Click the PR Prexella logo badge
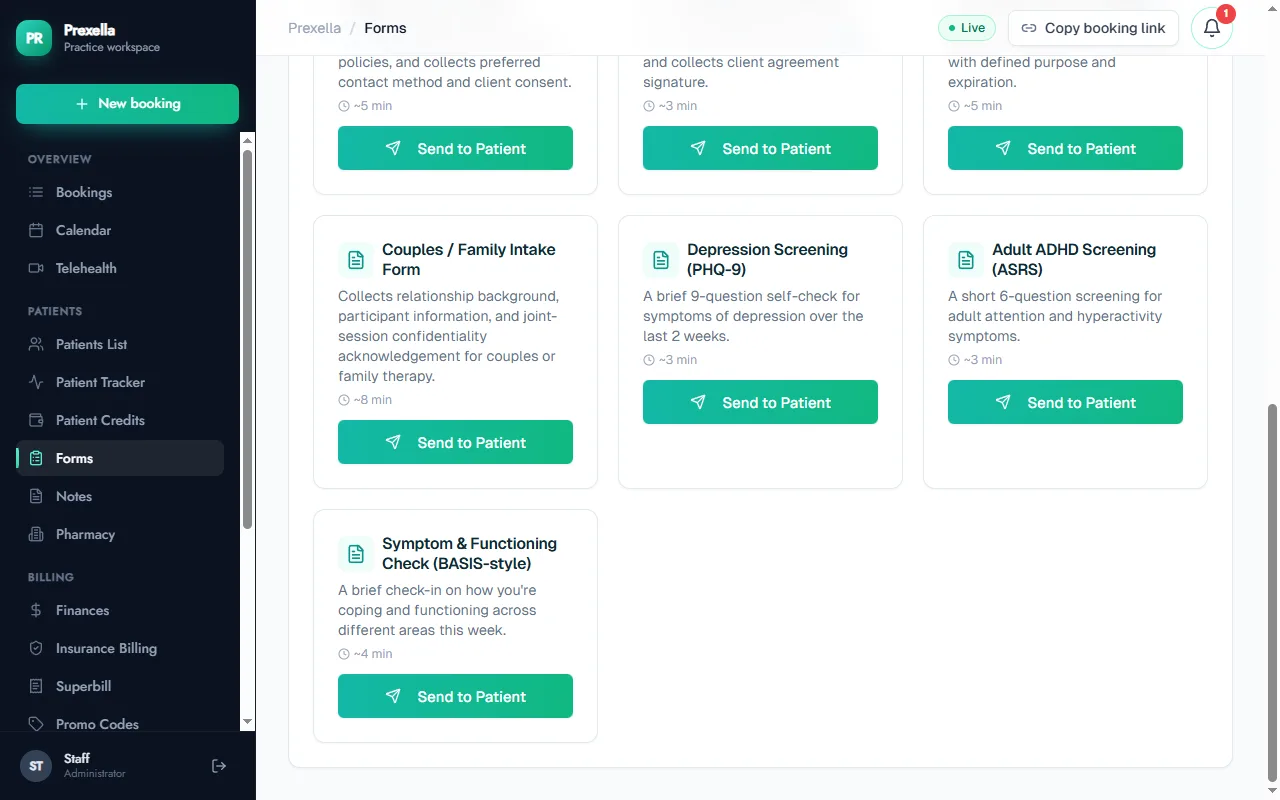The width and height of the screenshot is (1280, 800). (34, 38)
